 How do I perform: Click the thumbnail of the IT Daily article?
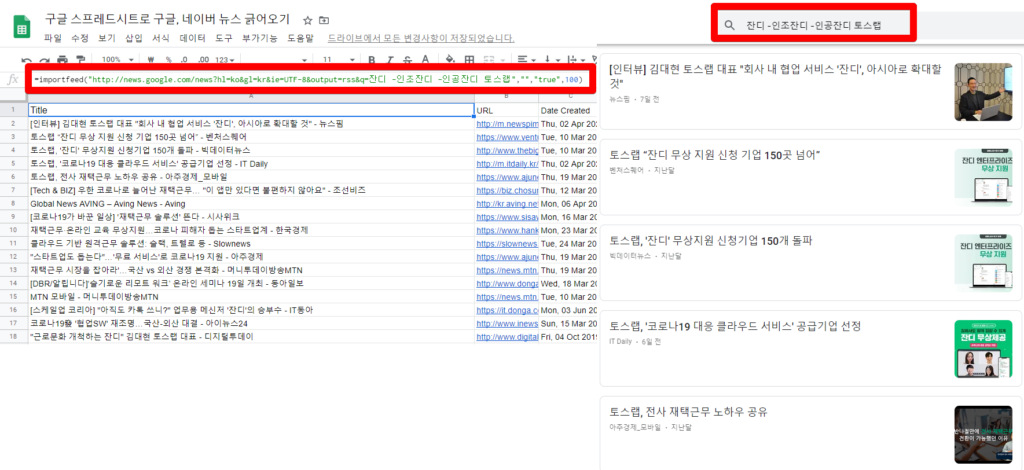pyautogui.click(x=984, y=349)
